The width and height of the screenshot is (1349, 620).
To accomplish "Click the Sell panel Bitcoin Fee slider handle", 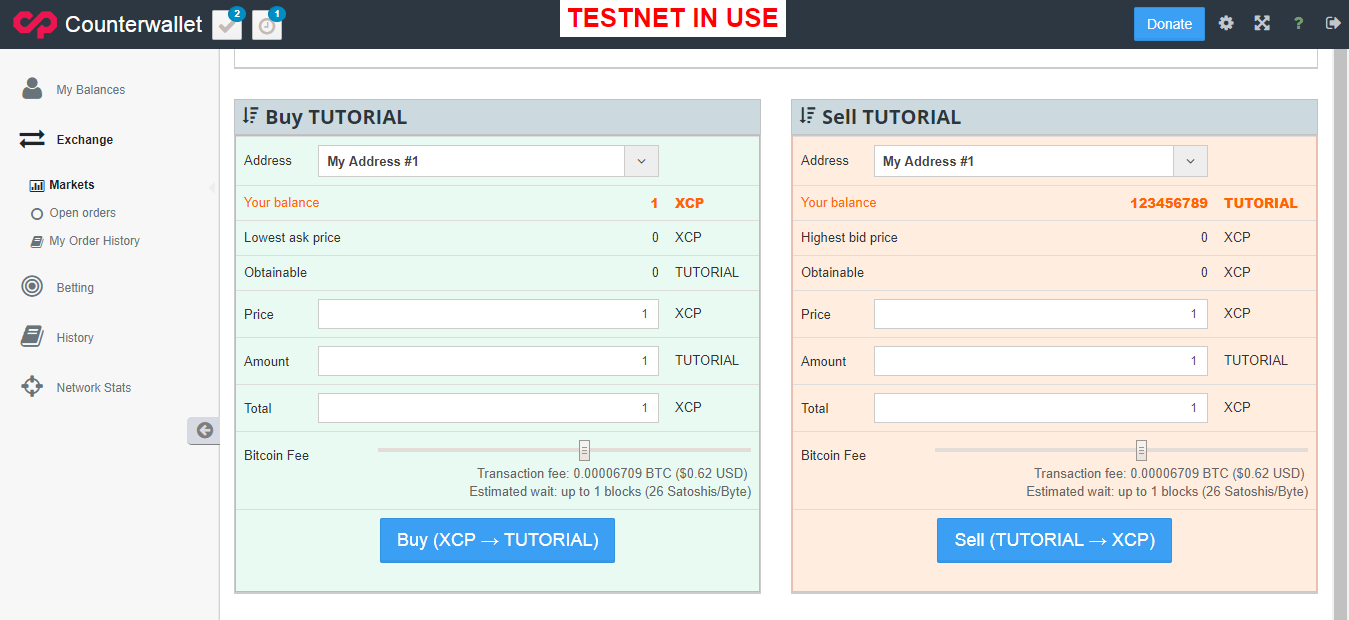I will [x=1141, y=450].
